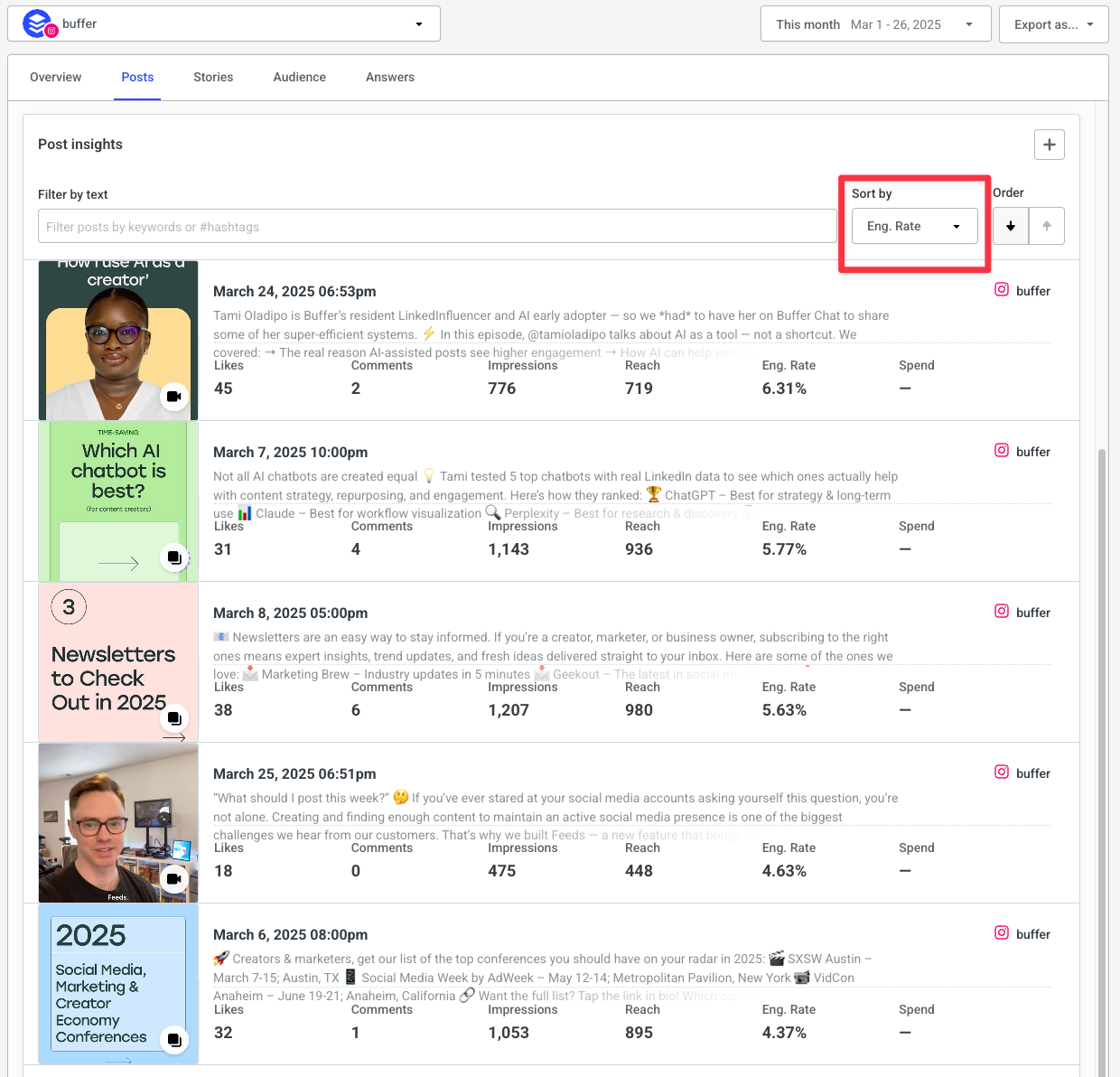Enable descending sort order arrow
1120x1077 pixels.
1010,225
